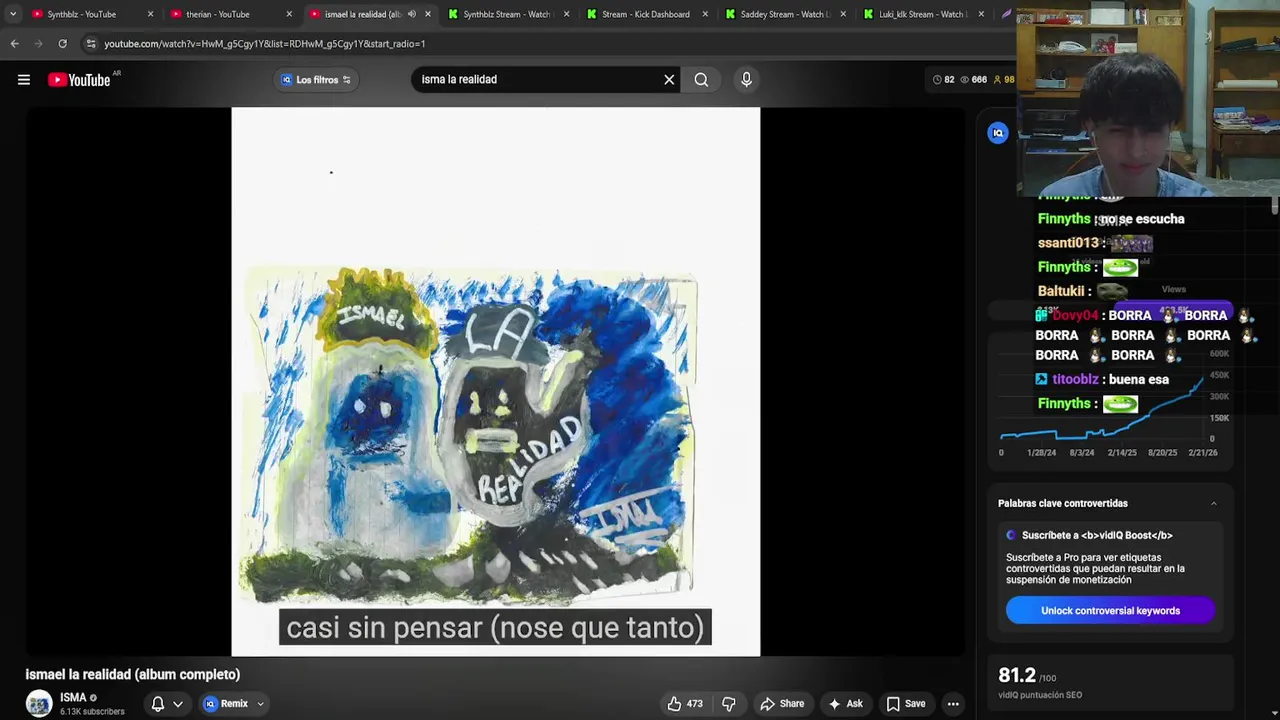Start voice search with microphone icon
The width and height of the screenshot is (1280, 720).
[746, 80]
